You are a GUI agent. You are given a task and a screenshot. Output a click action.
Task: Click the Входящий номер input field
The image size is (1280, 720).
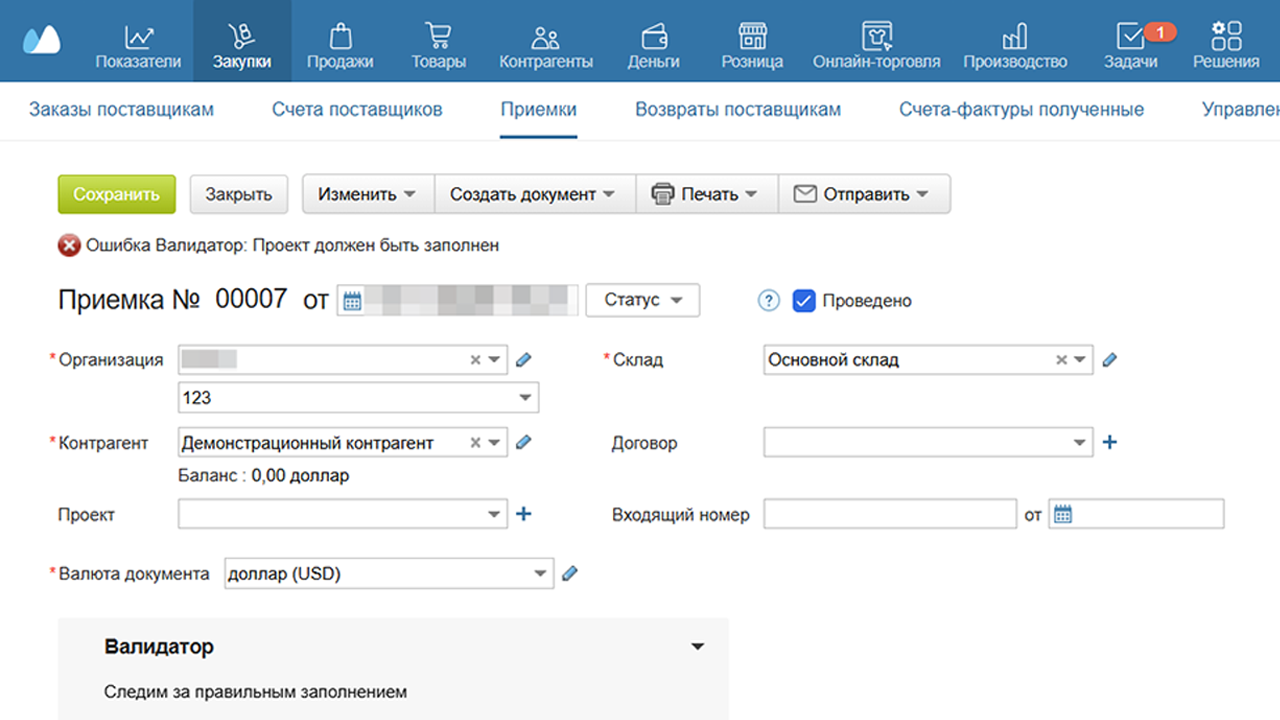[889, 515]
